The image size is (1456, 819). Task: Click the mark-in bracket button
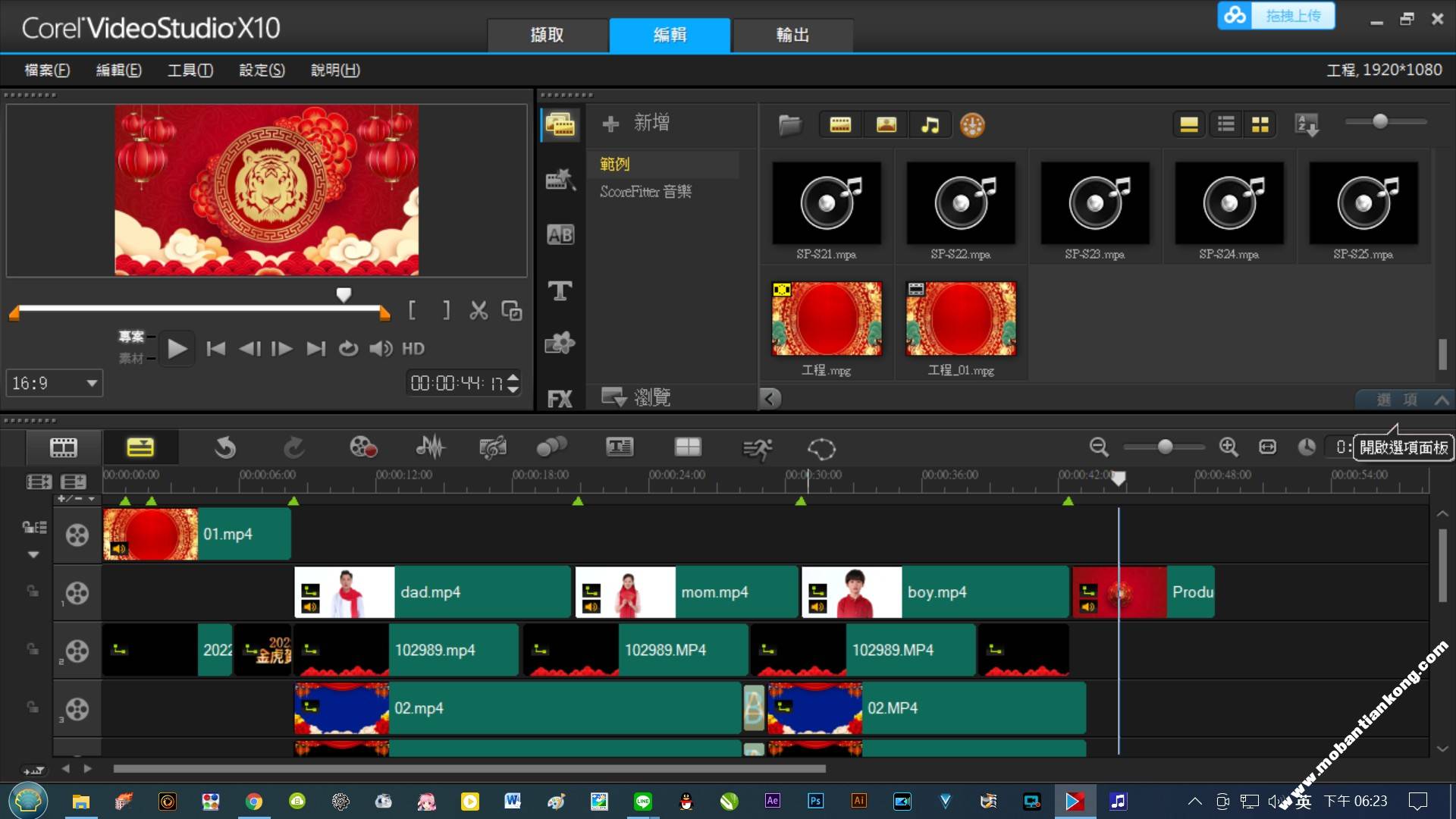[412, 310]
